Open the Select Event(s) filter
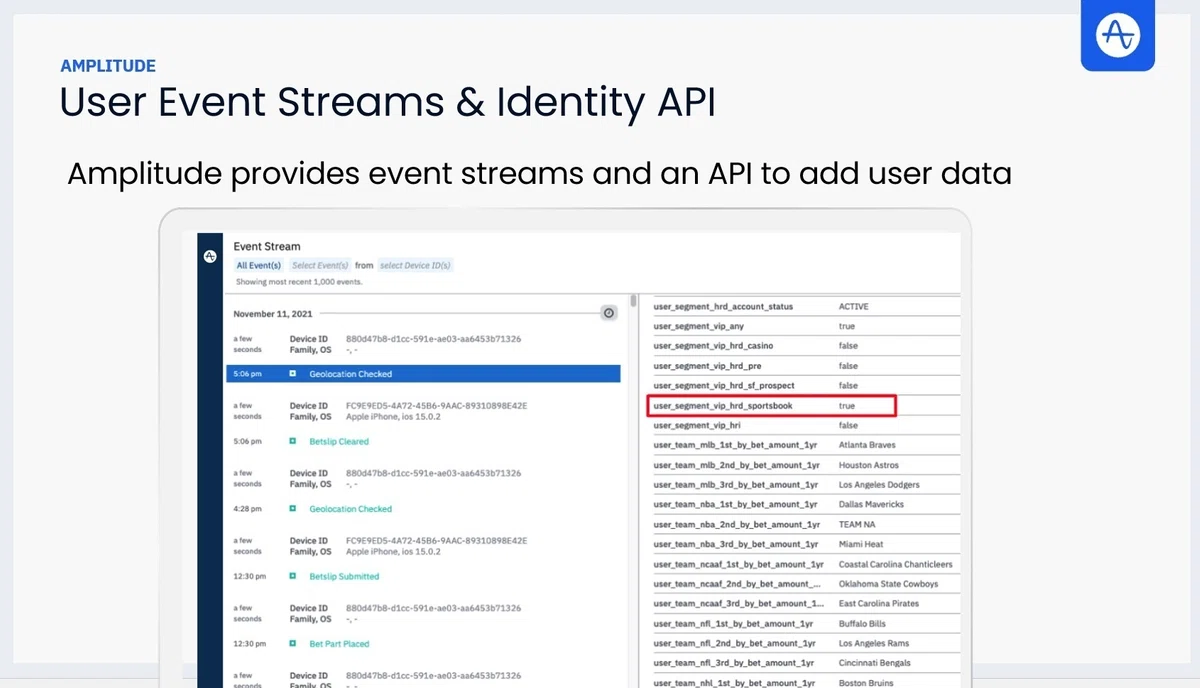The height and width of the screenshot is (688, 1200). [x=320, y=266]
